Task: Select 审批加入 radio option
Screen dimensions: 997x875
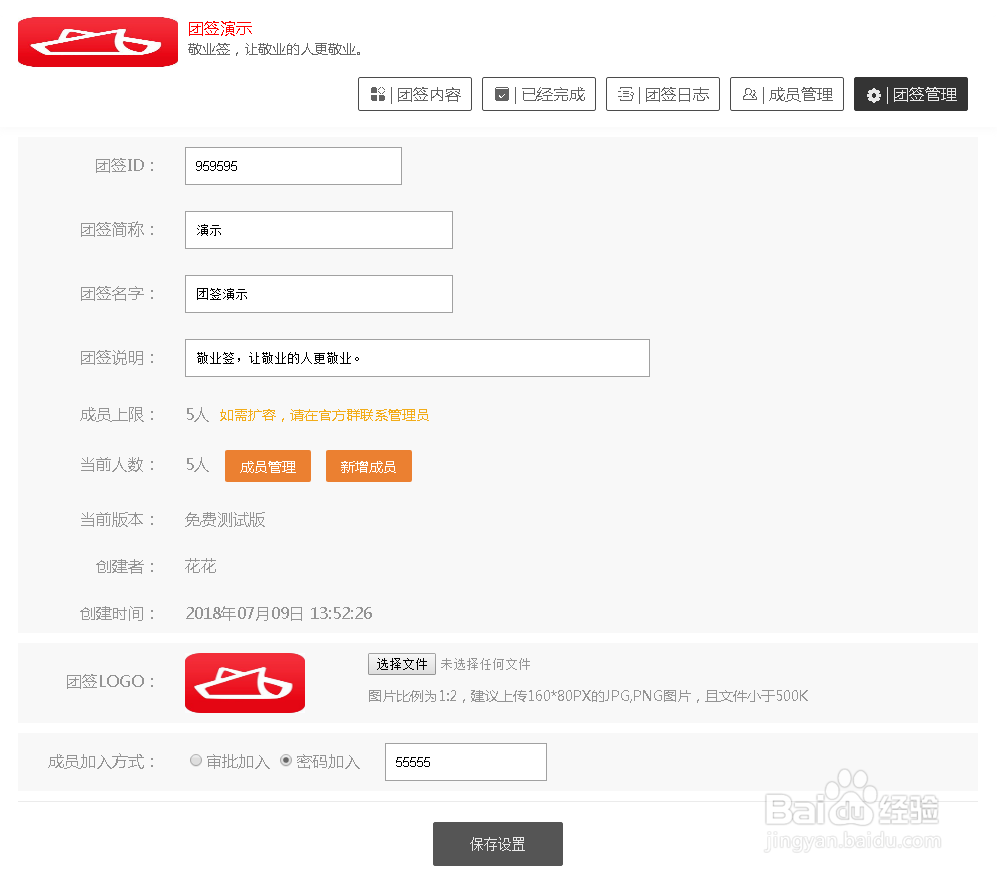Action: 196,760
